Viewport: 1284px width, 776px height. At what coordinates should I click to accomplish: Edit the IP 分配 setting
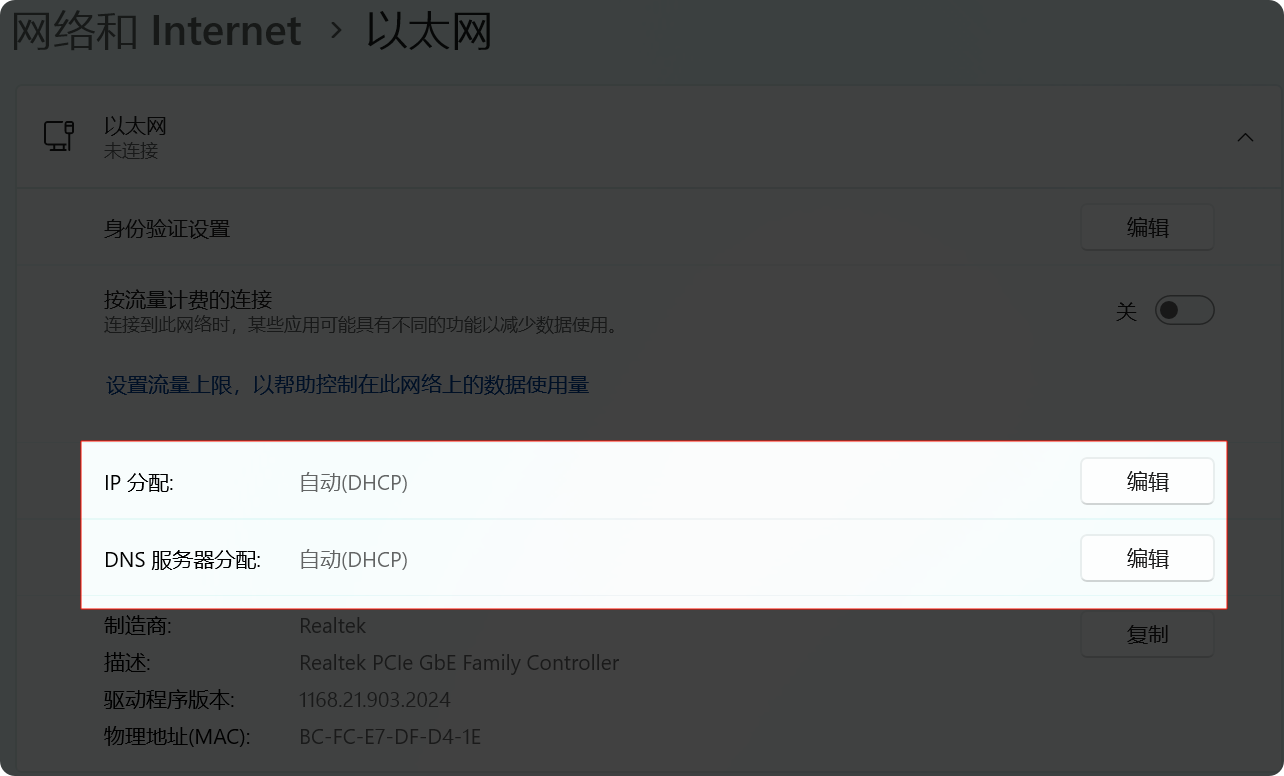click(x=1147, y=482)
